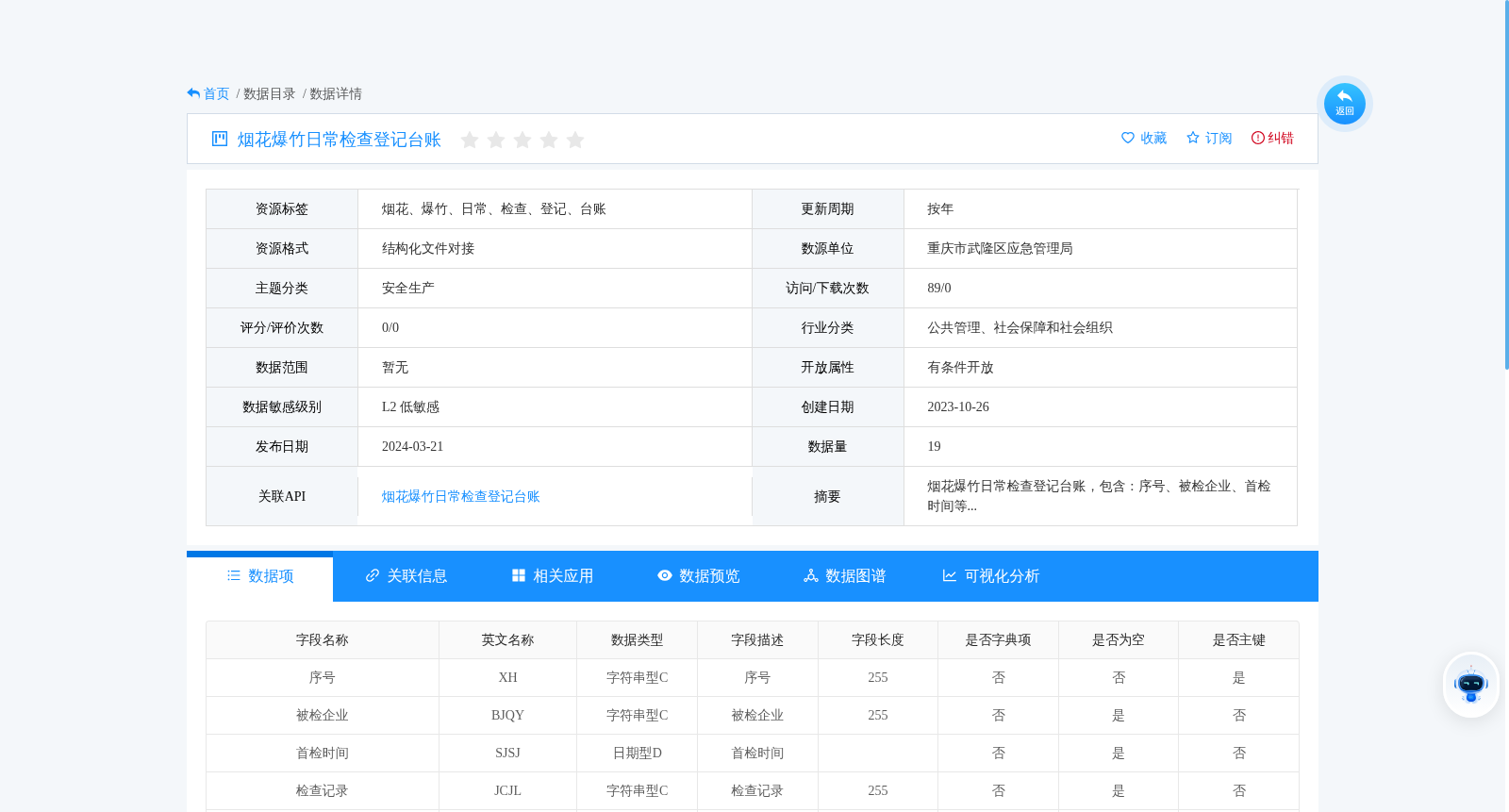The image size is (1509, 812).
Task: Click the L2 低敏感 value
Action: click(410, 406)
